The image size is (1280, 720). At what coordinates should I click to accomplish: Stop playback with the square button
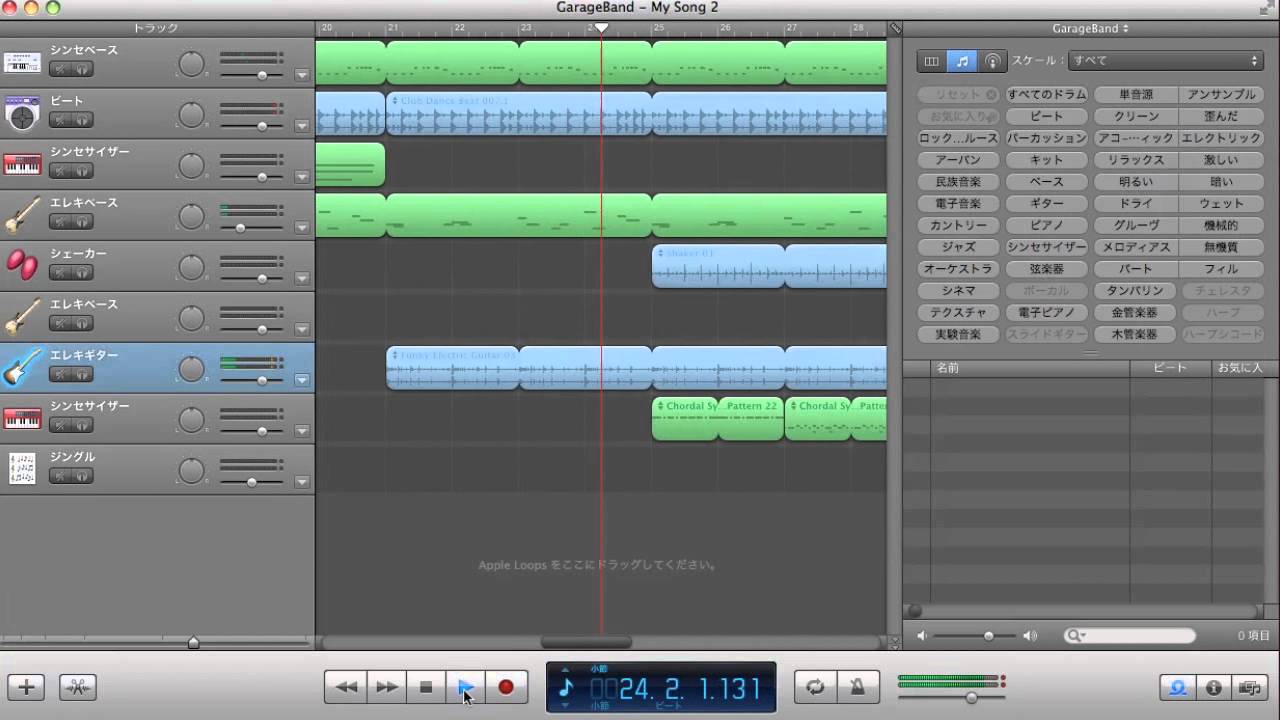[426, 687]
